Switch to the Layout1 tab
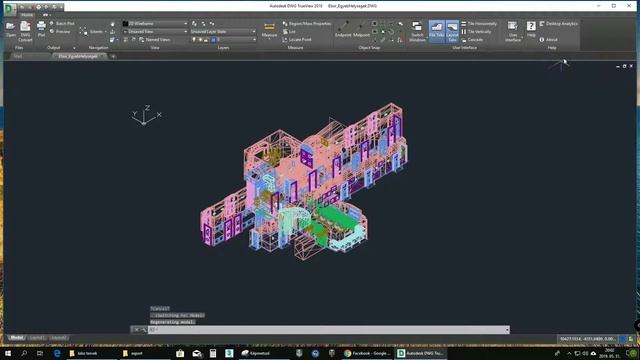Screen dimensions: 640x360 pyautogui.click(x=36, y=338)
